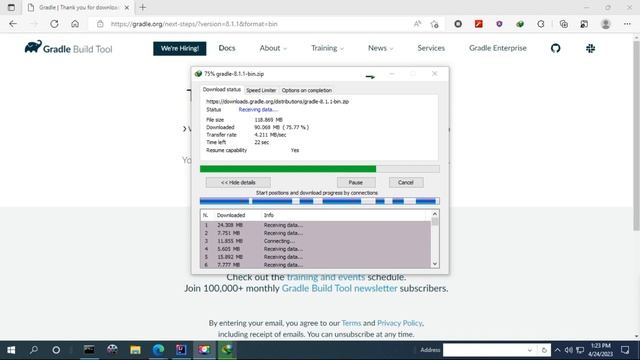Viewport: 640px width, 360px height.
Task: Open Cortana circle on taskbar
Action: pos(56,350)
